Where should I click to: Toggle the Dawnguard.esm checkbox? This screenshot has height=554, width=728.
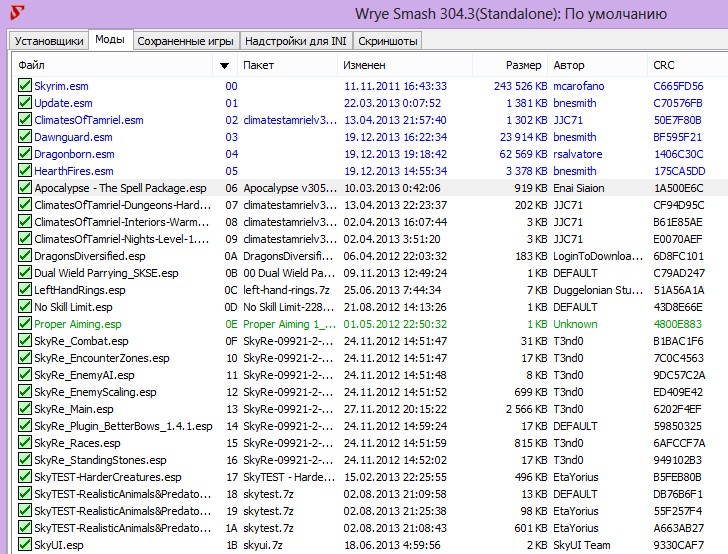[25, 137]
